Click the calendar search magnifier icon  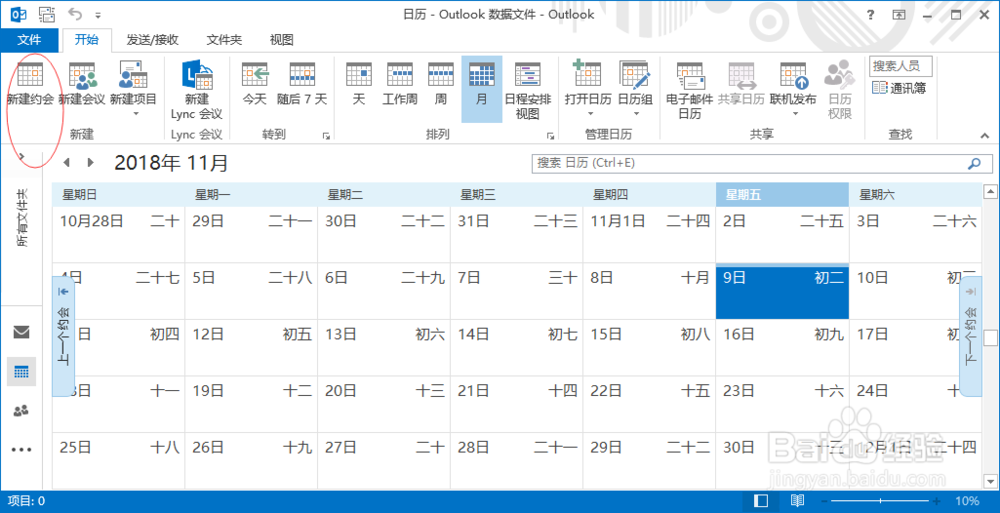tap(974, 163)
